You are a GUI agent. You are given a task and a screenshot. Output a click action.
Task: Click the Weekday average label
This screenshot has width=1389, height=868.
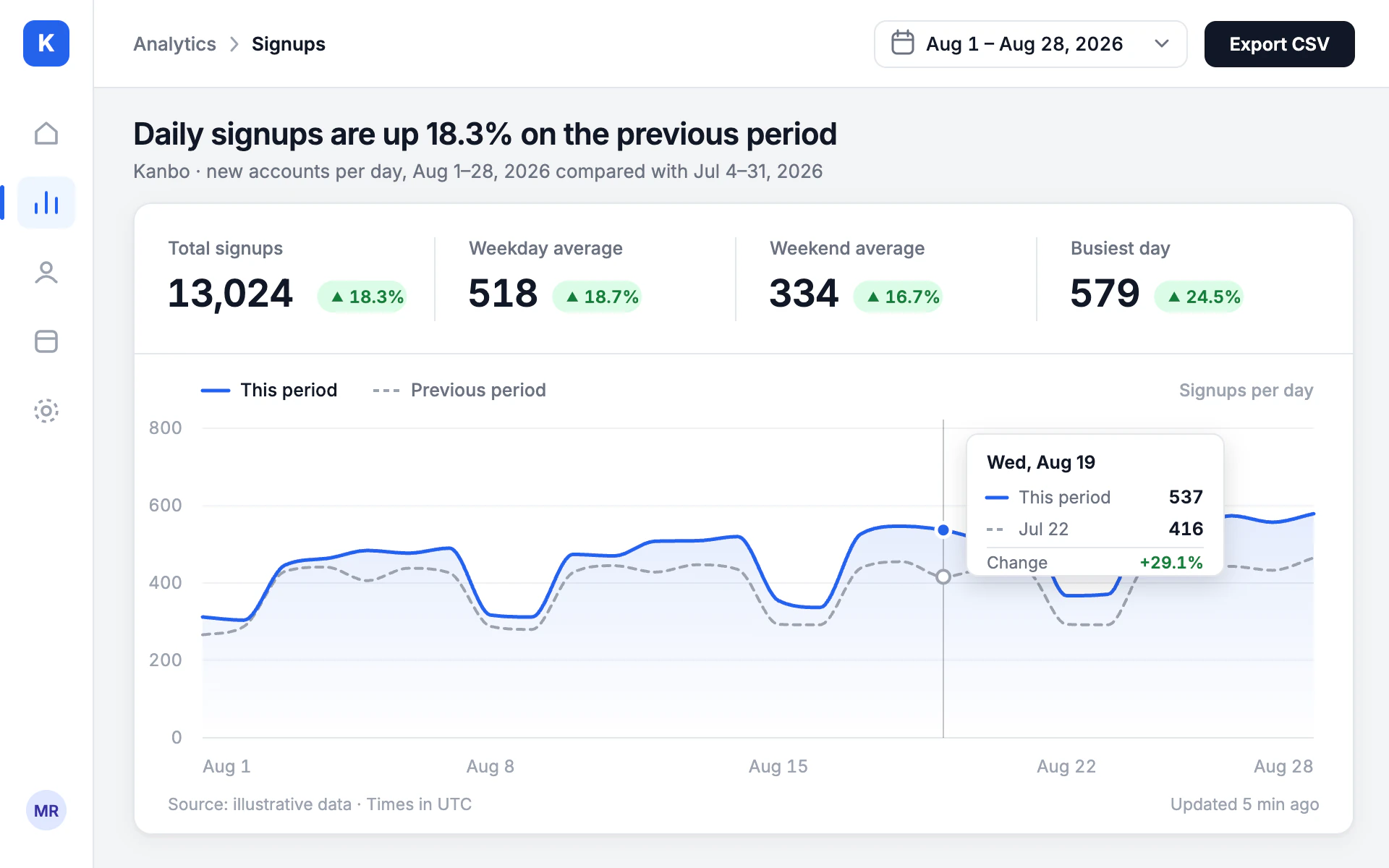[x=545, y=248]
